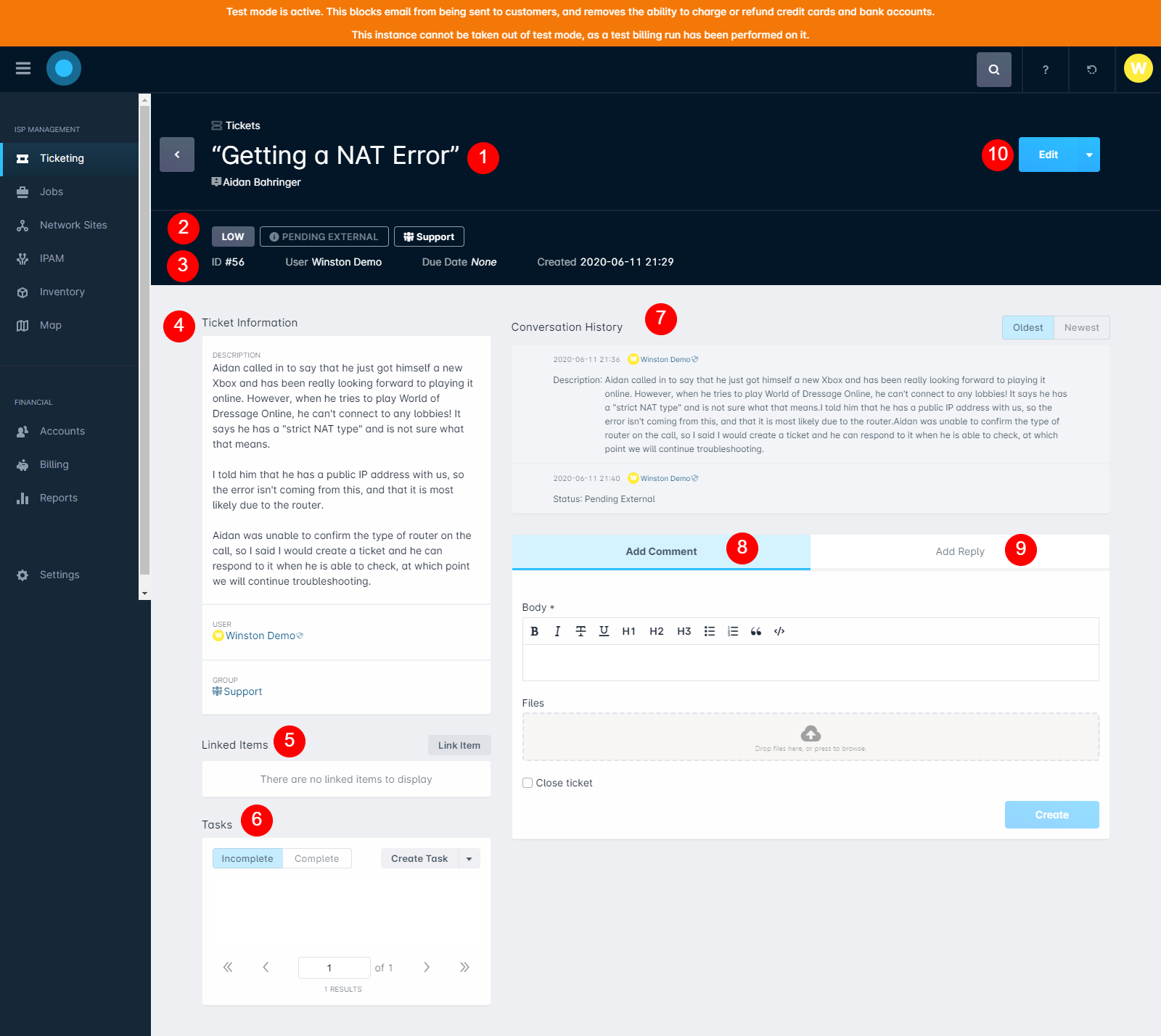Switch to the Add Comment tab
The width and height of the screenshot is (1161, 1036).
pos(661,551)
